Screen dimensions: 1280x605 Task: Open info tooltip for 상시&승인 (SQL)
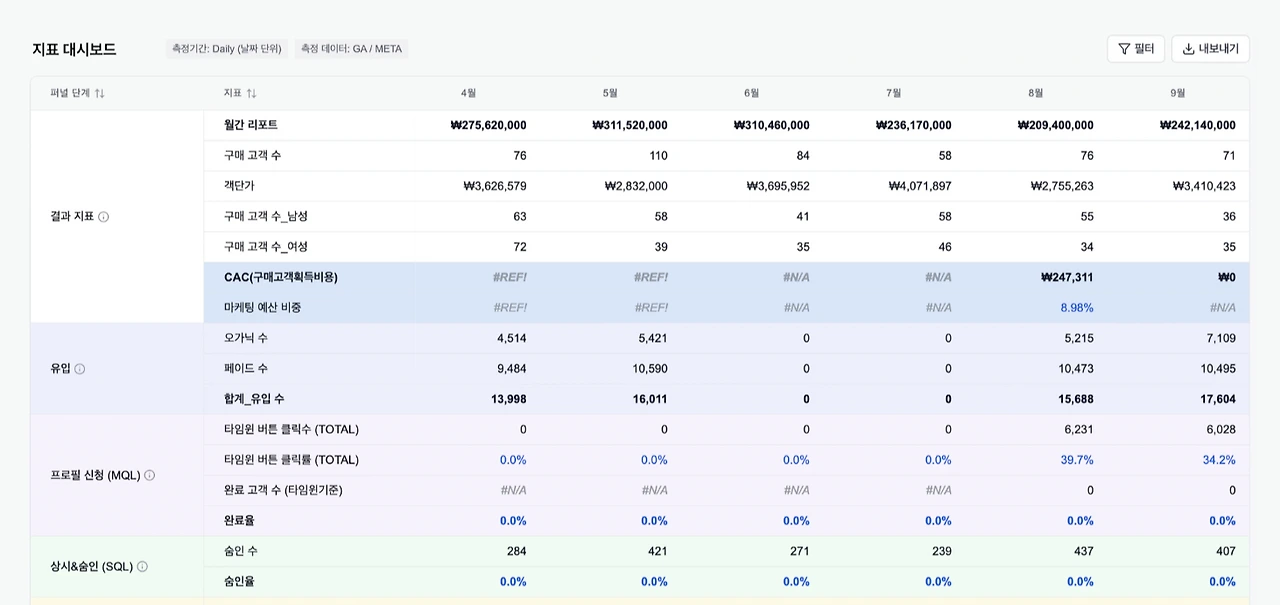142,566
